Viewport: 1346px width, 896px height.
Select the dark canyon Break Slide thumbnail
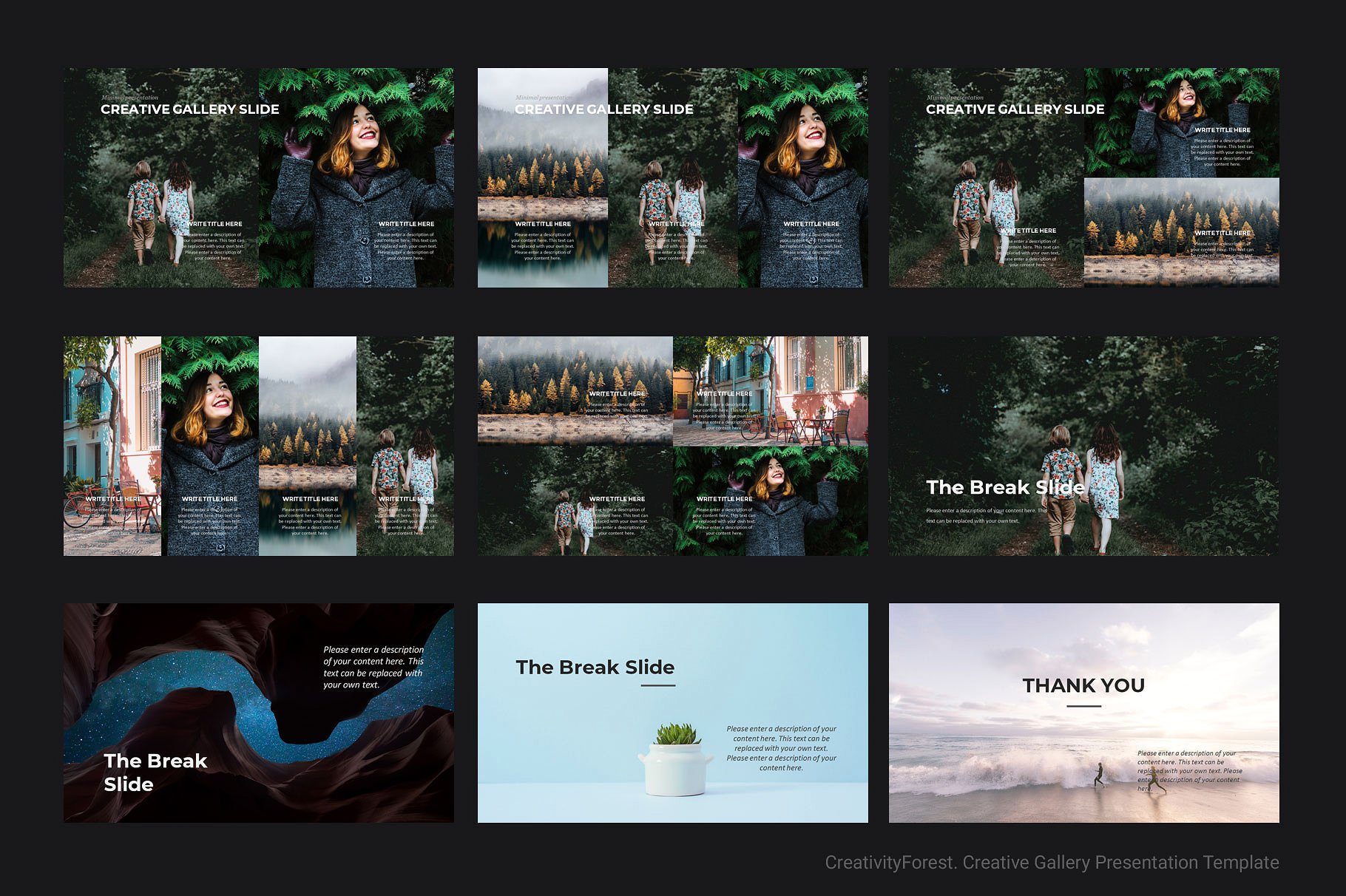pyautogui.click(x=259, y=710)
